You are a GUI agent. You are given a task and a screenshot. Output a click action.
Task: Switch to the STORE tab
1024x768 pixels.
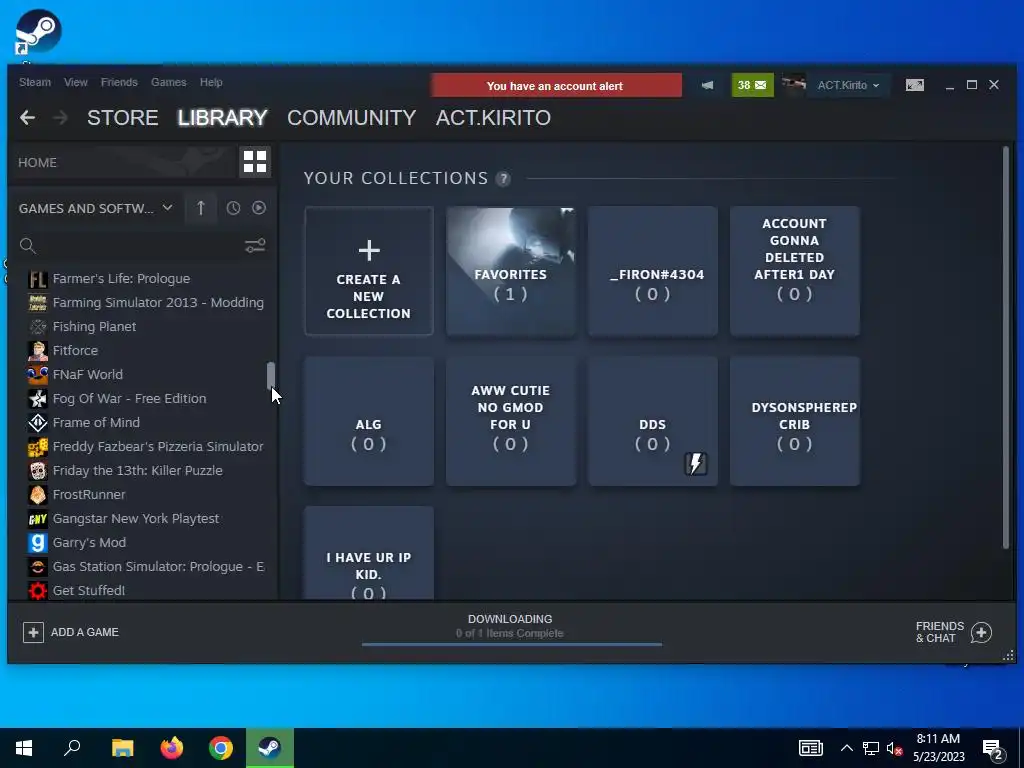tap(123, 118)
